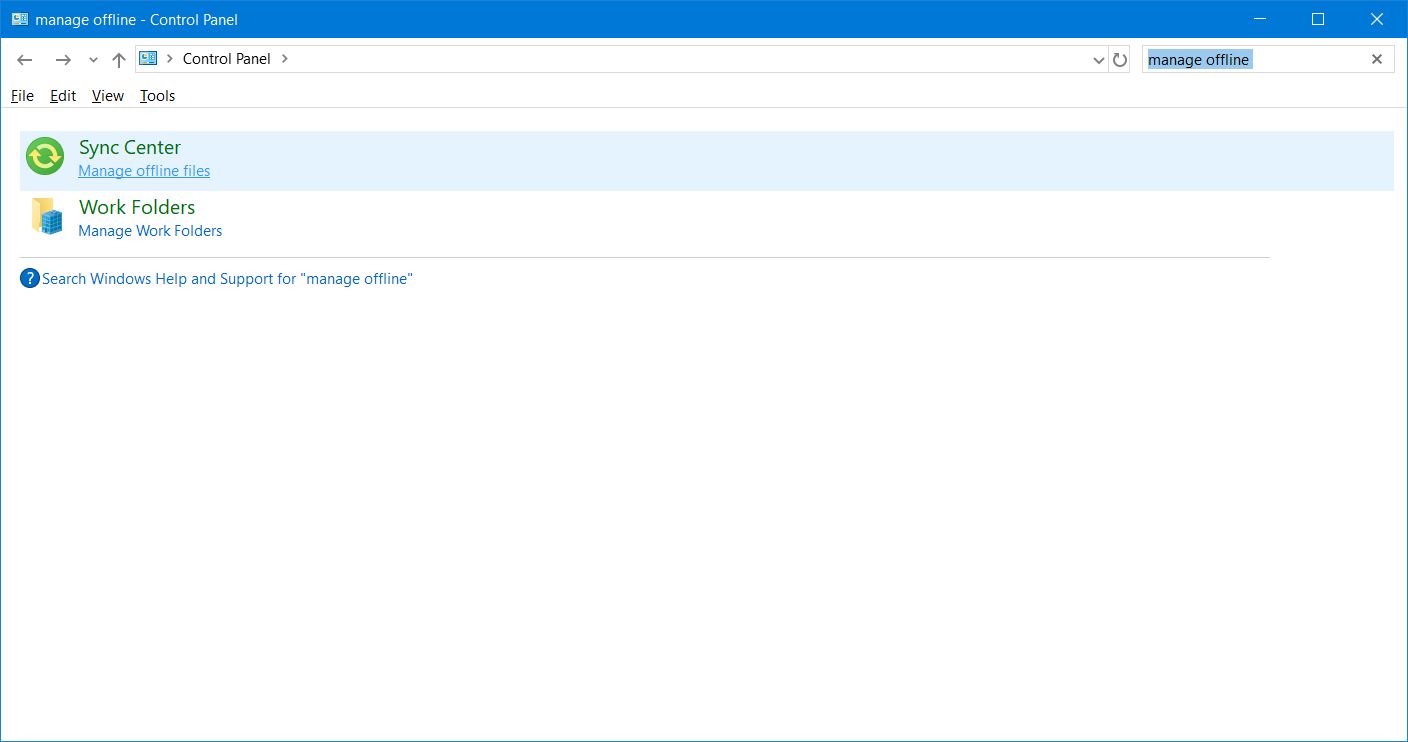
Task: Click the Control Panel title bar icon
Action: pyautogui.click(x=20, y=19)
